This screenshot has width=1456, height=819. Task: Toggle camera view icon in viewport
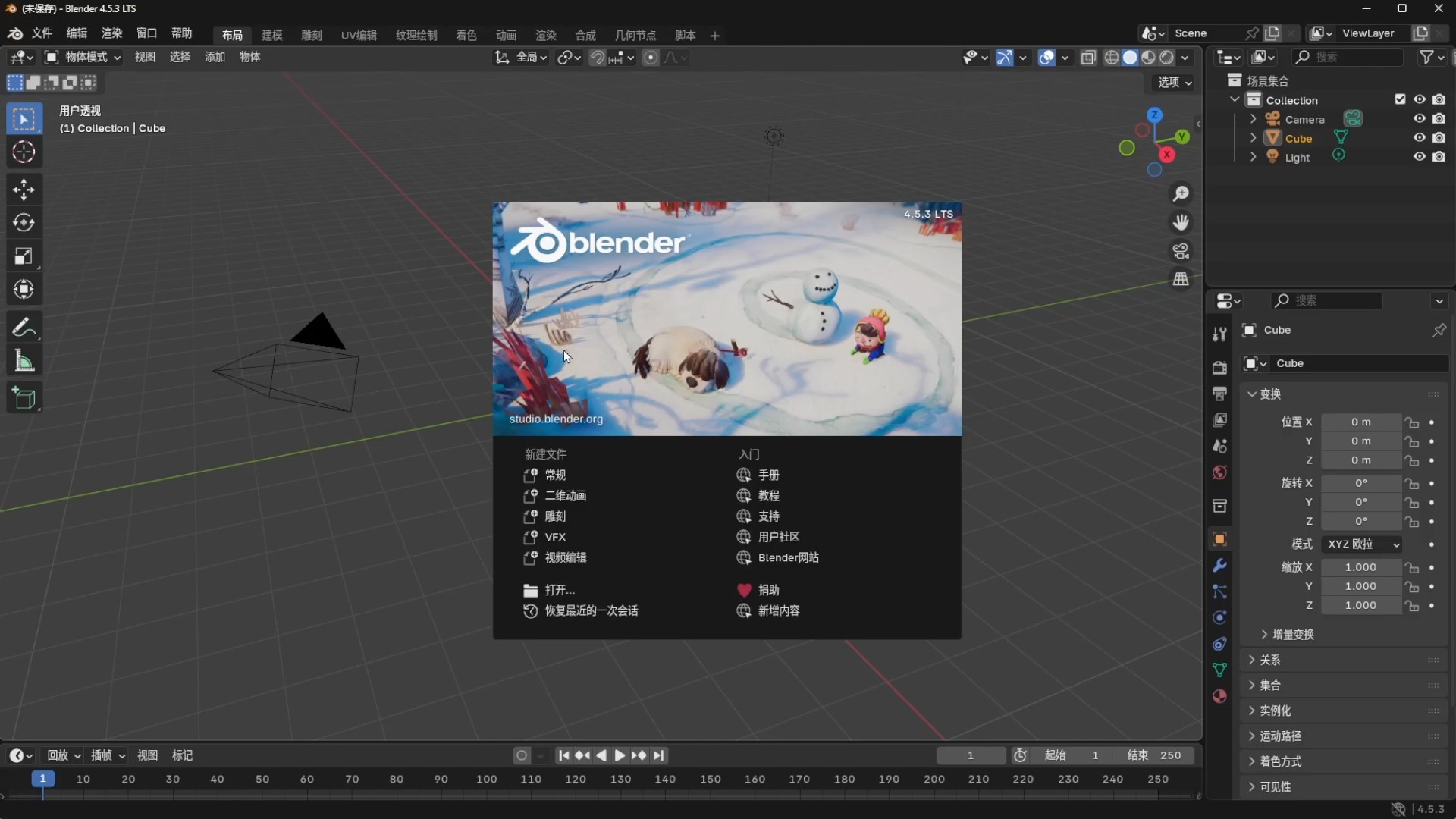pos(1181,251)
